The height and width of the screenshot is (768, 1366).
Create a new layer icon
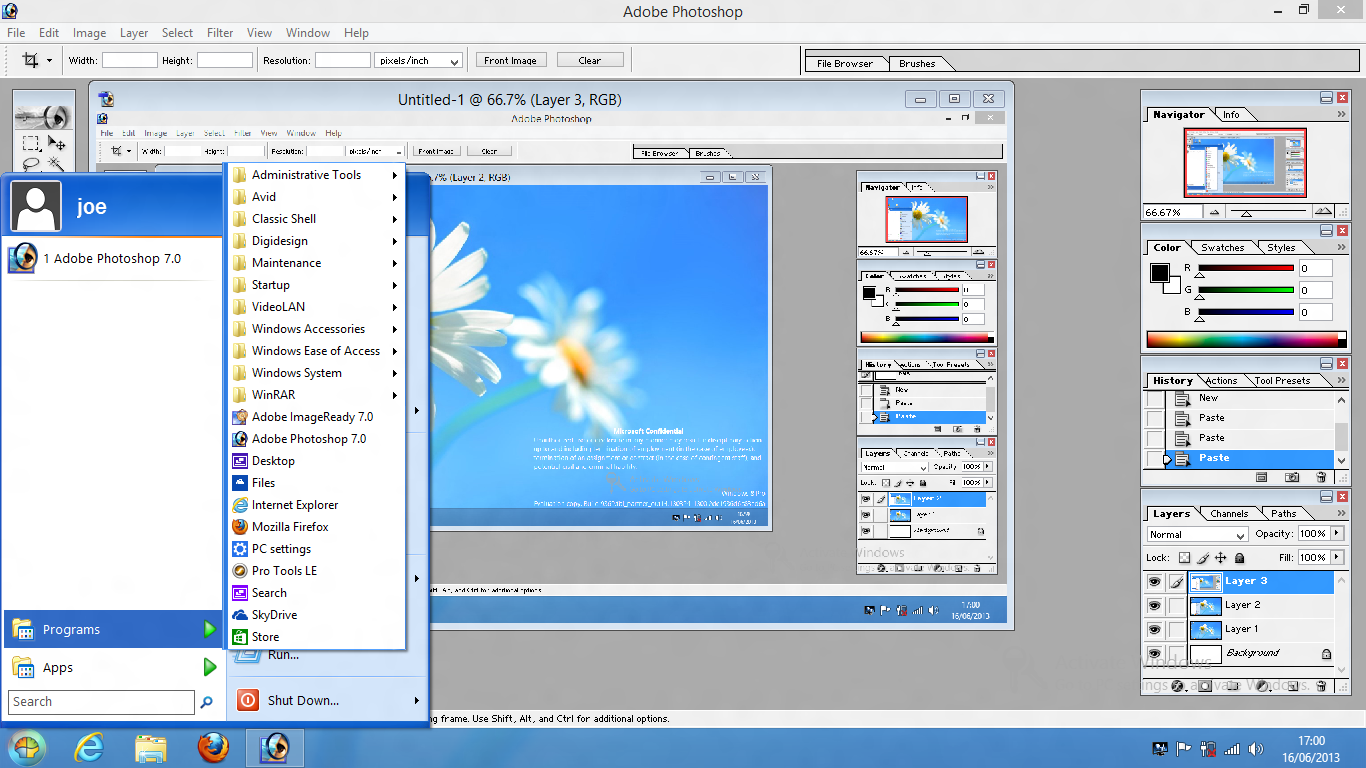(1293, 686)
